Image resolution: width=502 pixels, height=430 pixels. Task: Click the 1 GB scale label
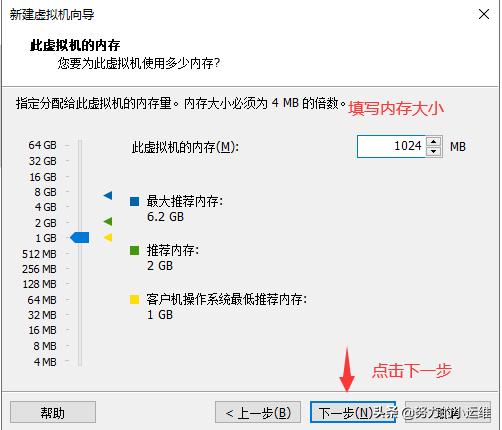46,238
